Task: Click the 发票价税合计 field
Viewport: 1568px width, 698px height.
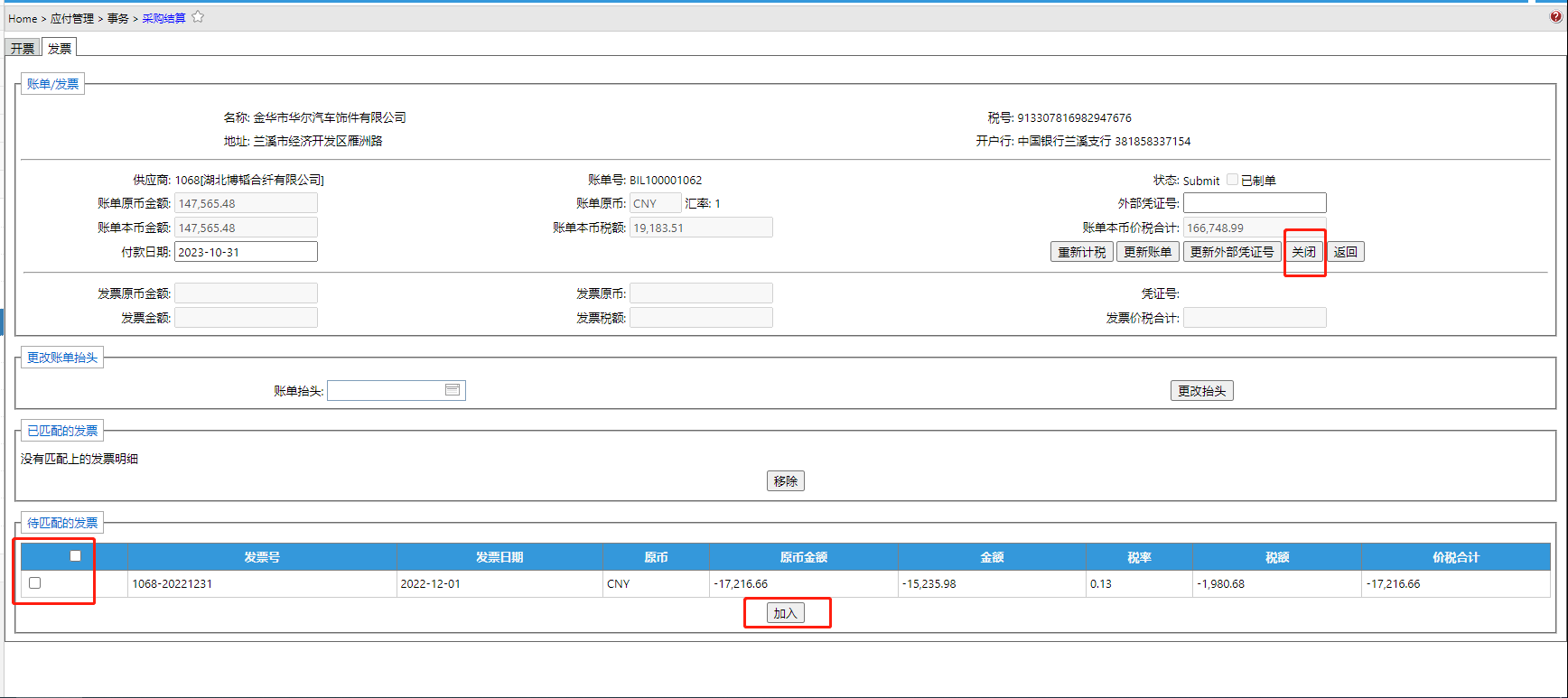Action: pos(1255,318)
